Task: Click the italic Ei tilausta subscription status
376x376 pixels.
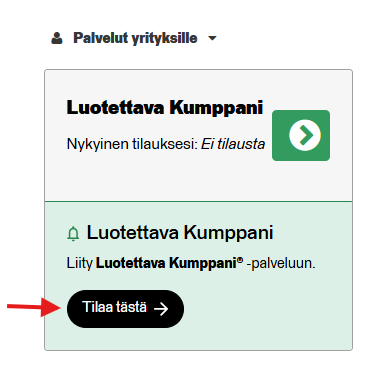Action: 233,144
